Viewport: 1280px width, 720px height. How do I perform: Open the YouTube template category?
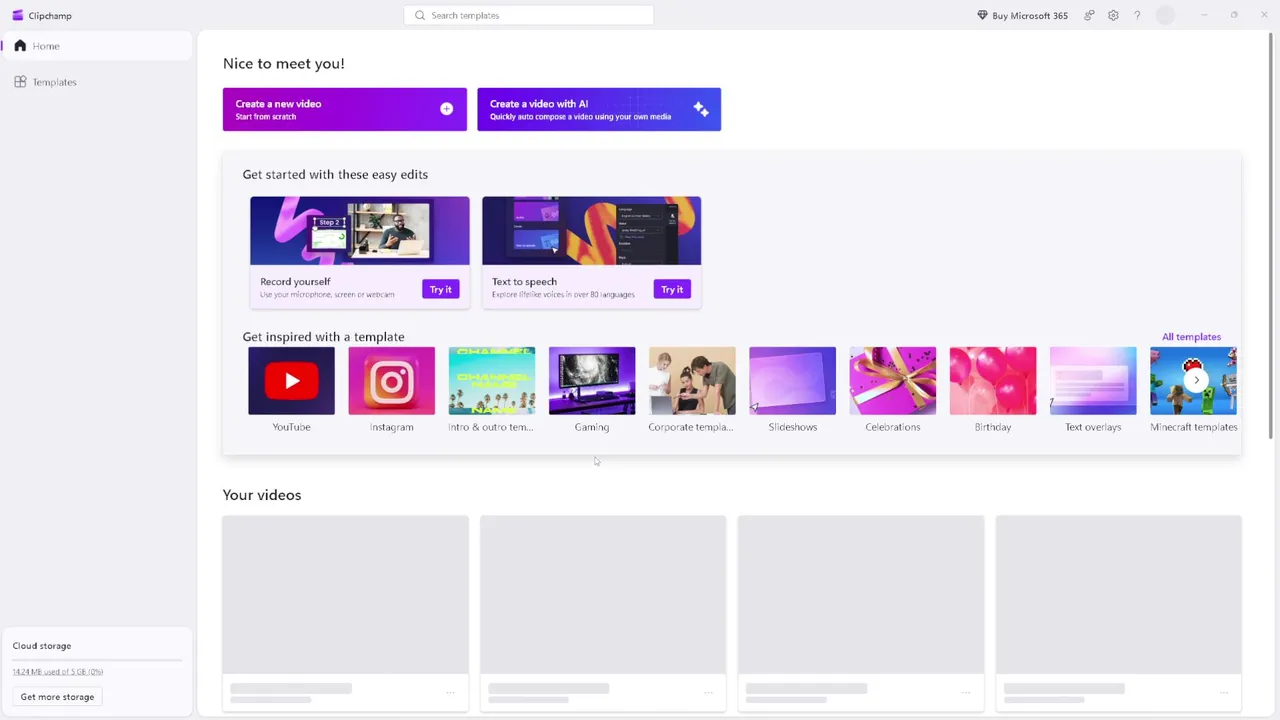coord(291,390)
